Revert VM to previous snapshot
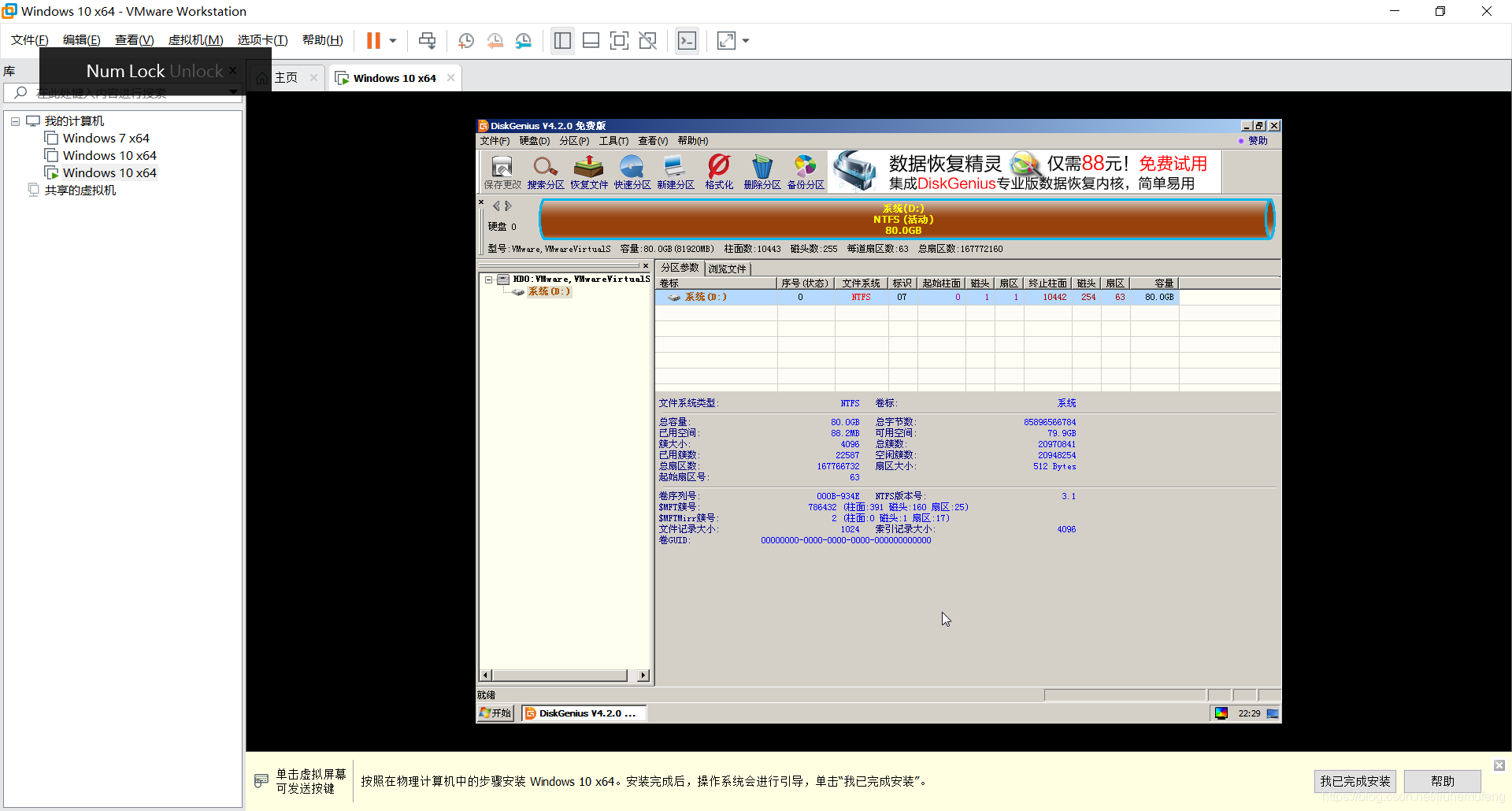 click(495, 40)
